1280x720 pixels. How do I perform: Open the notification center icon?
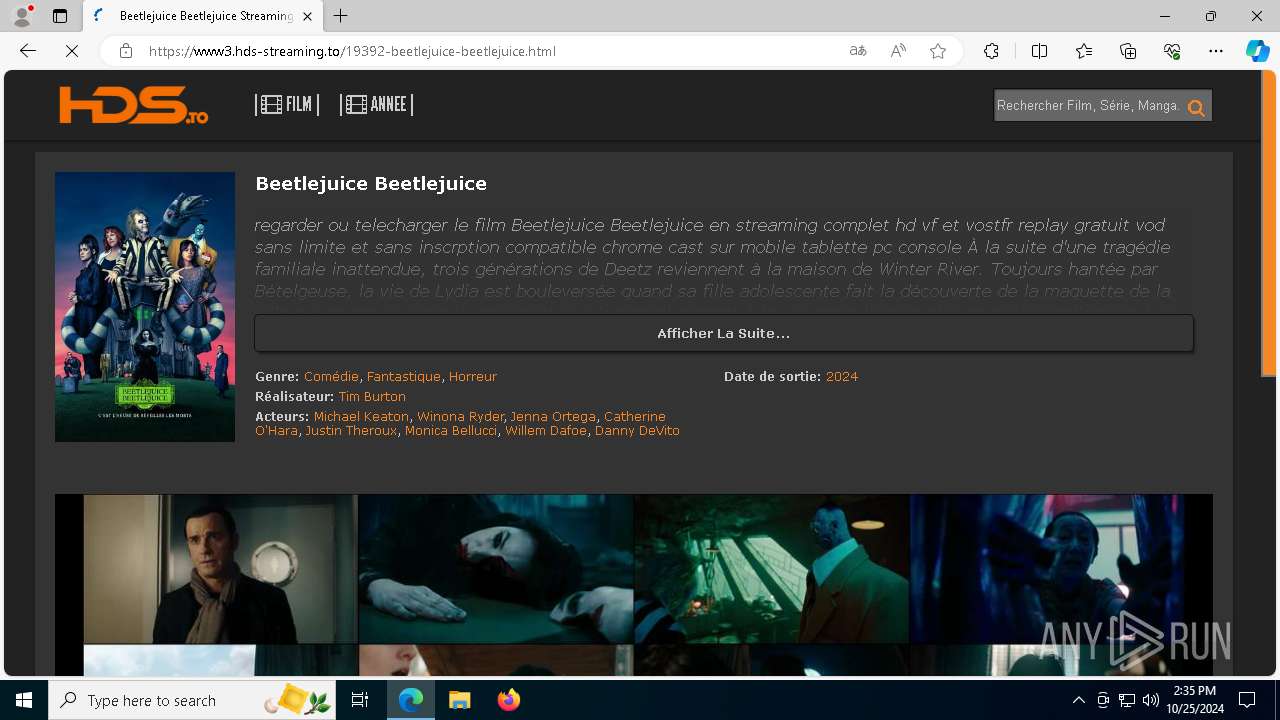click(1247, 700)
